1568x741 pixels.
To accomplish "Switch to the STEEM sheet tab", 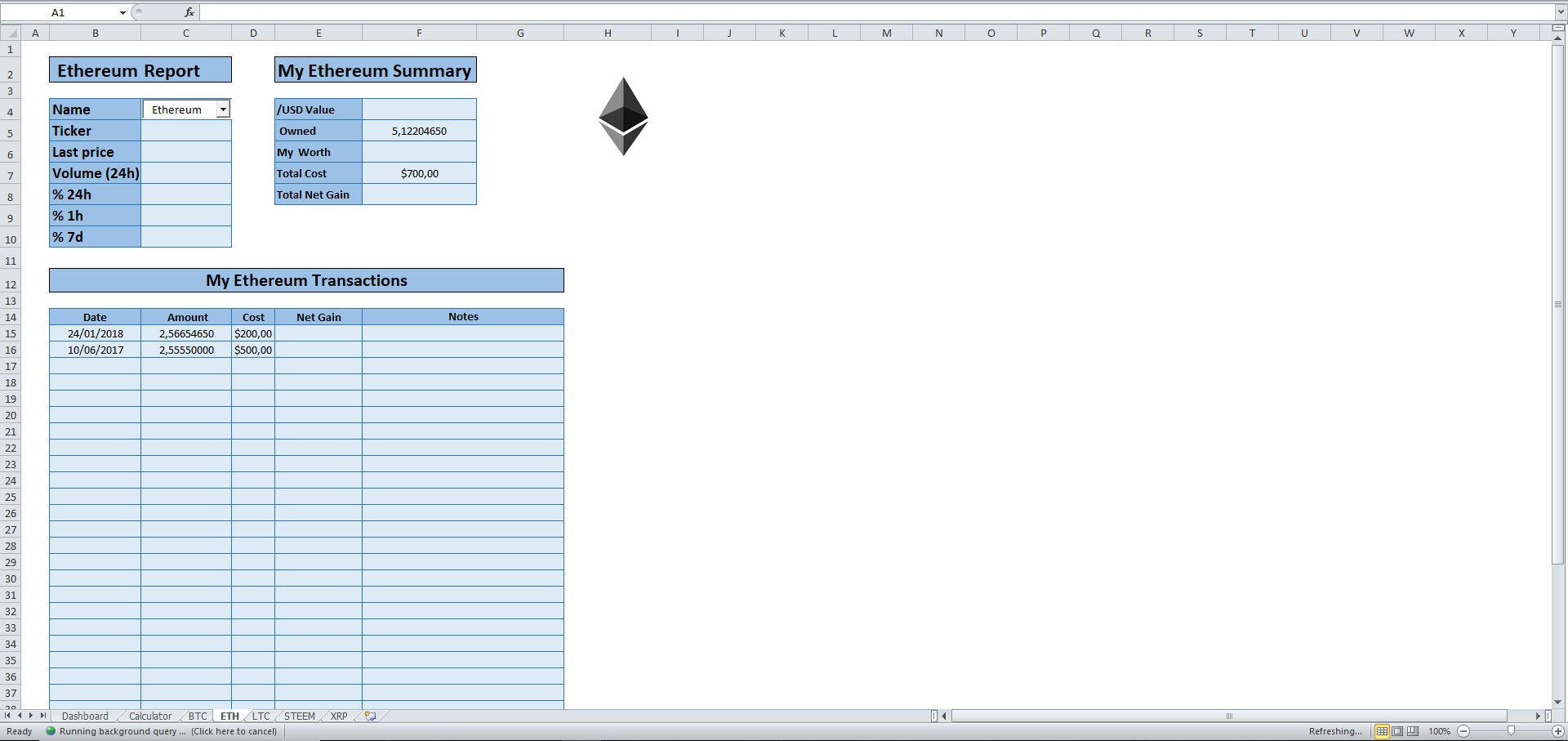I will [300, 716].
